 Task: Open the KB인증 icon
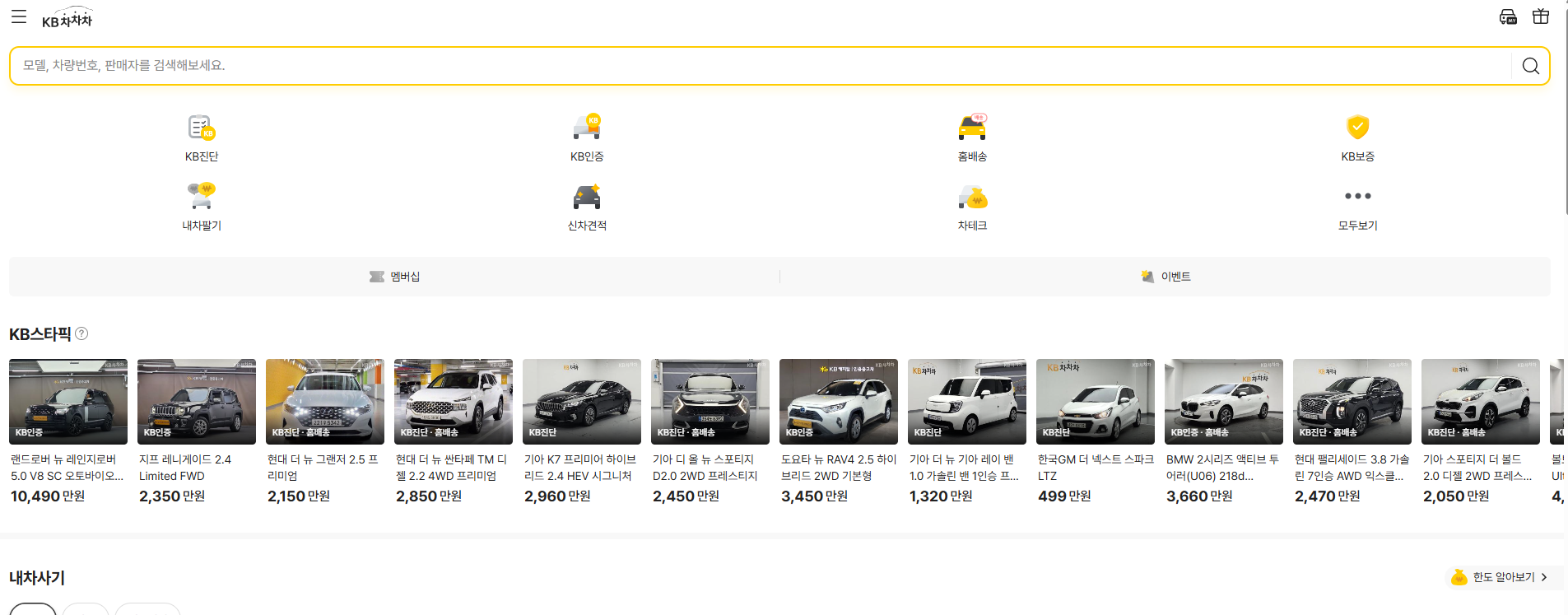click(x=587, y=127)
